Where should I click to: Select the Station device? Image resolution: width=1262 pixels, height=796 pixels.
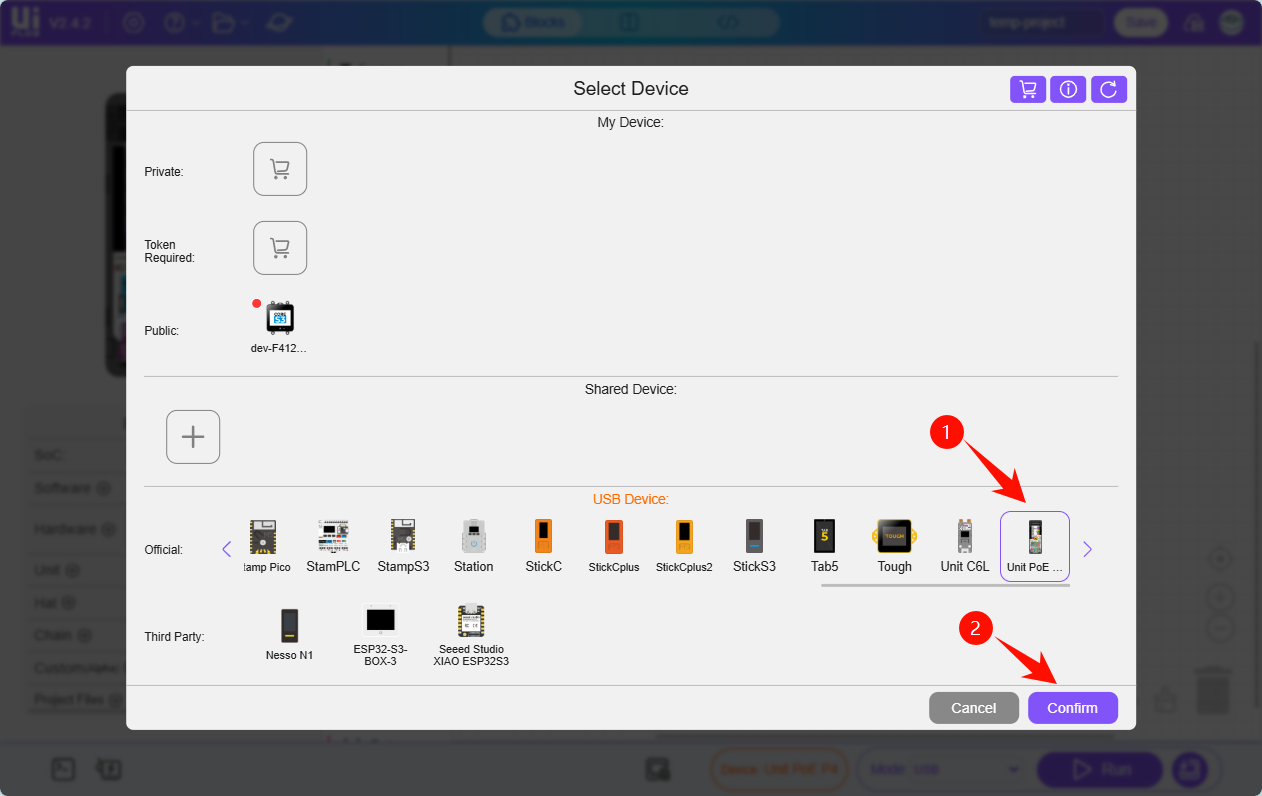coord(473,546)
